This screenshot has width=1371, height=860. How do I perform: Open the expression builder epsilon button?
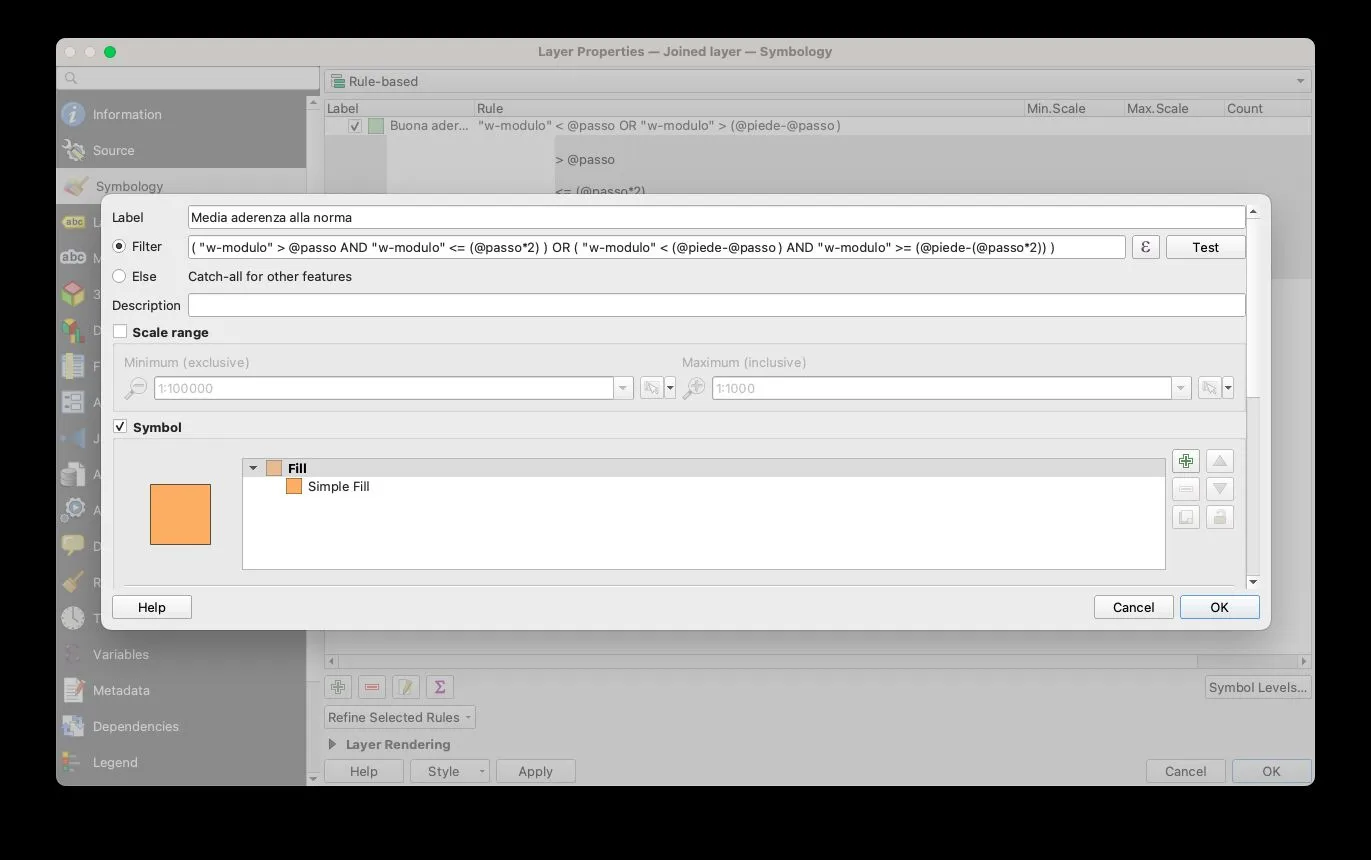1145,247
